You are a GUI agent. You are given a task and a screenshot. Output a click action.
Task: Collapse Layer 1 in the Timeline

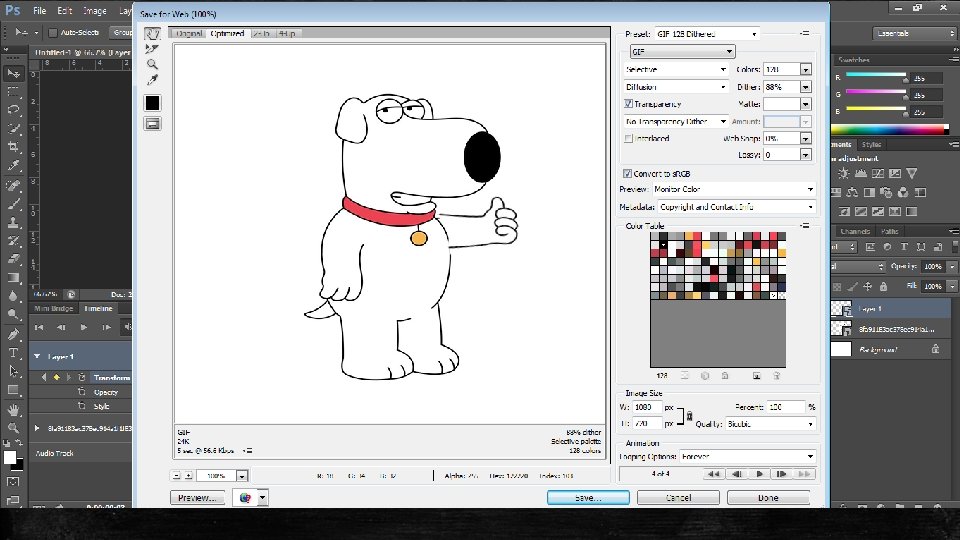[37, 356]
